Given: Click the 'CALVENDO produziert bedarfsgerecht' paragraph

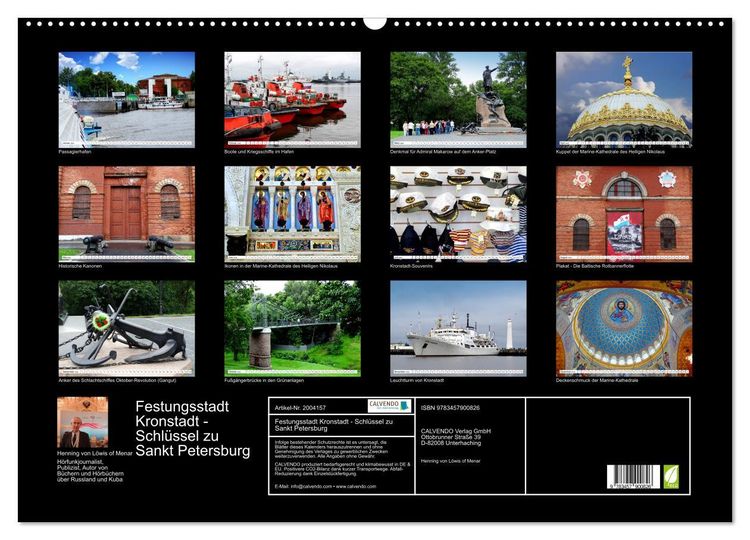Looking at the screenshot, I should 342,469.
